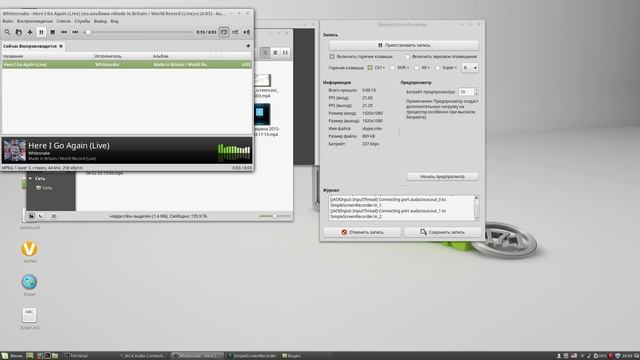Viewport: 640px width, 360px height.
Task: Click show treeview icon in file manager status bar
Action: point(41,216)
